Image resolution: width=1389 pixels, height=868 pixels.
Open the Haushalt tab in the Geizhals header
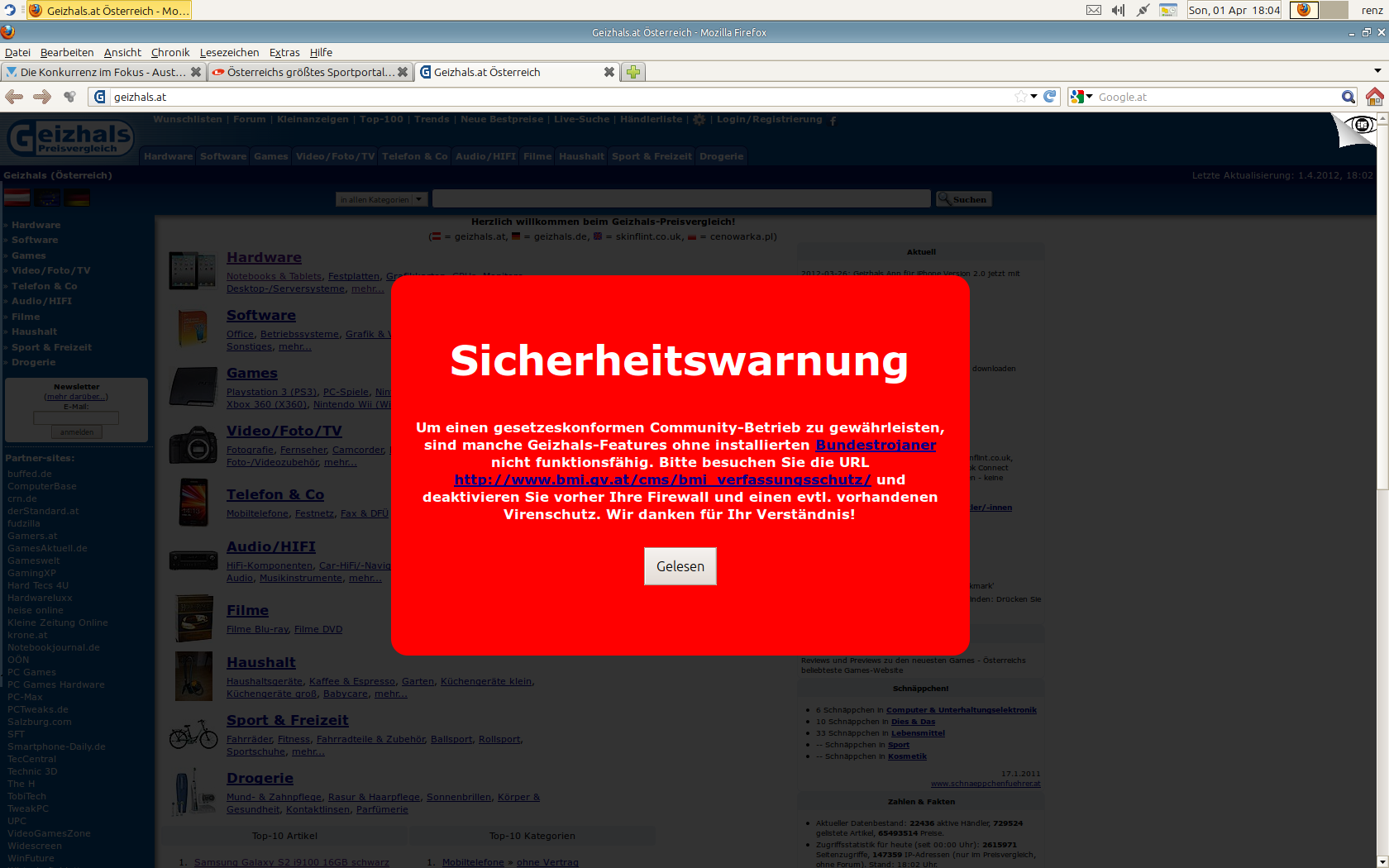581,156
